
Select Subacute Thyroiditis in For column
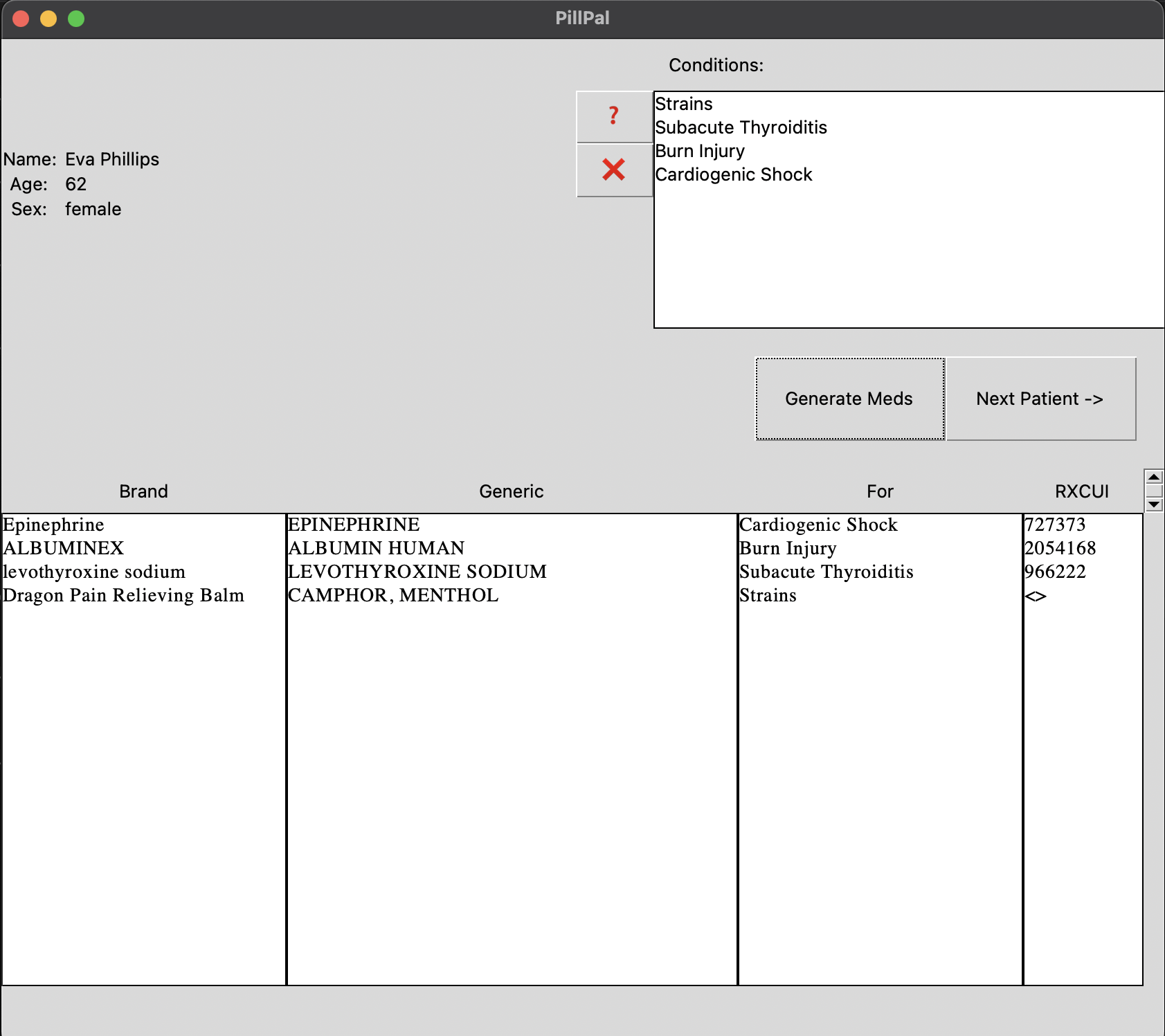click(x=827, y=572)
